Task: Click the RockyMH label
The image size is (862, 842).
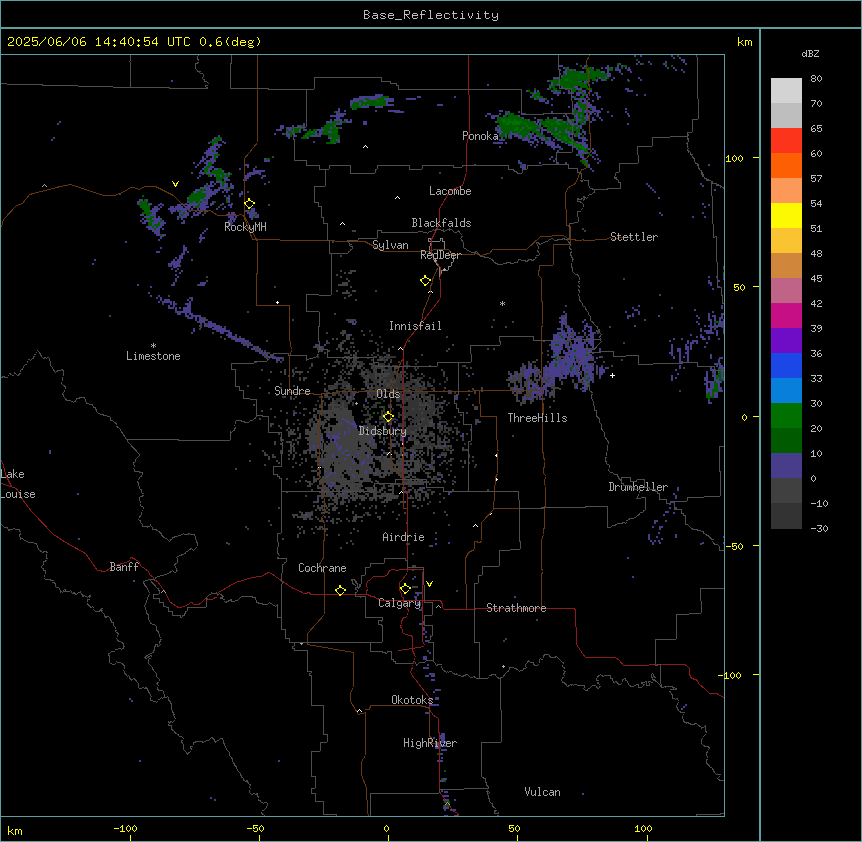Action: (245, 227)
